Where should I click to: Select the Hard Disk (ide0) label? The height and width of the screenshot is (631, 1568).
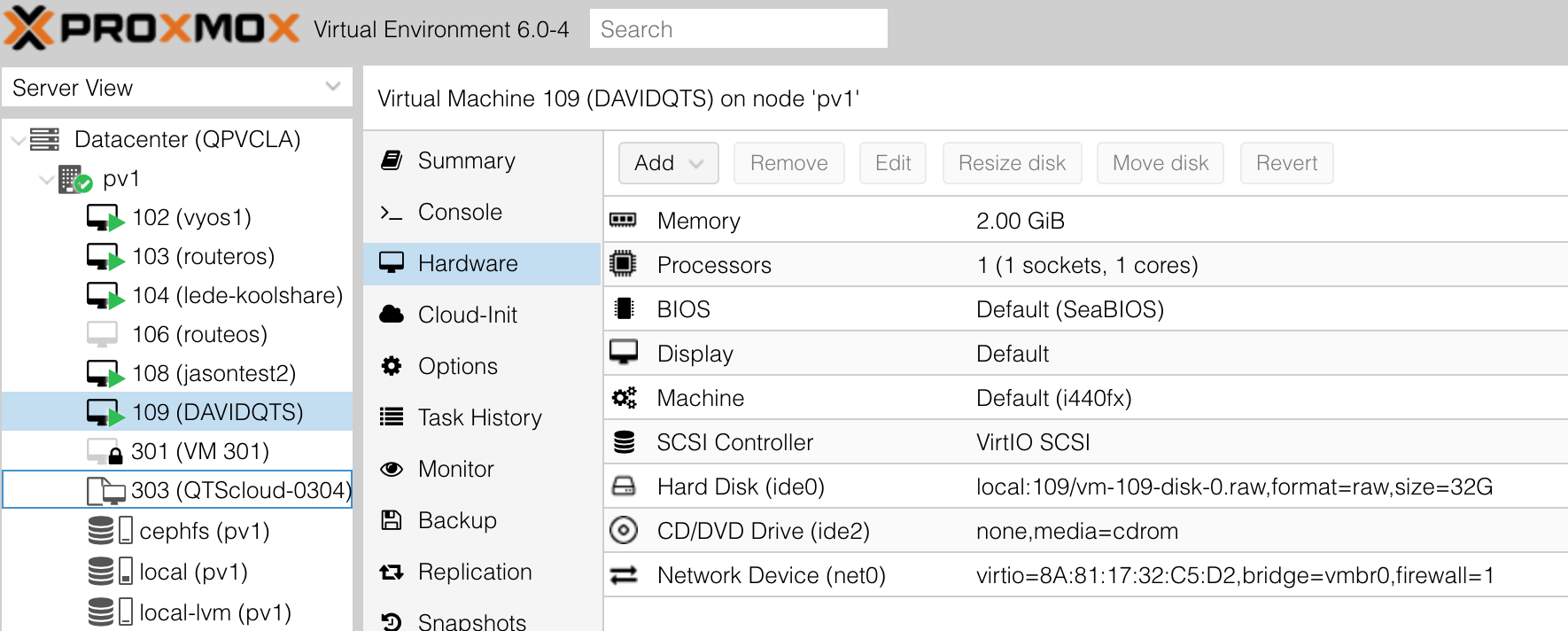[741, 487]
